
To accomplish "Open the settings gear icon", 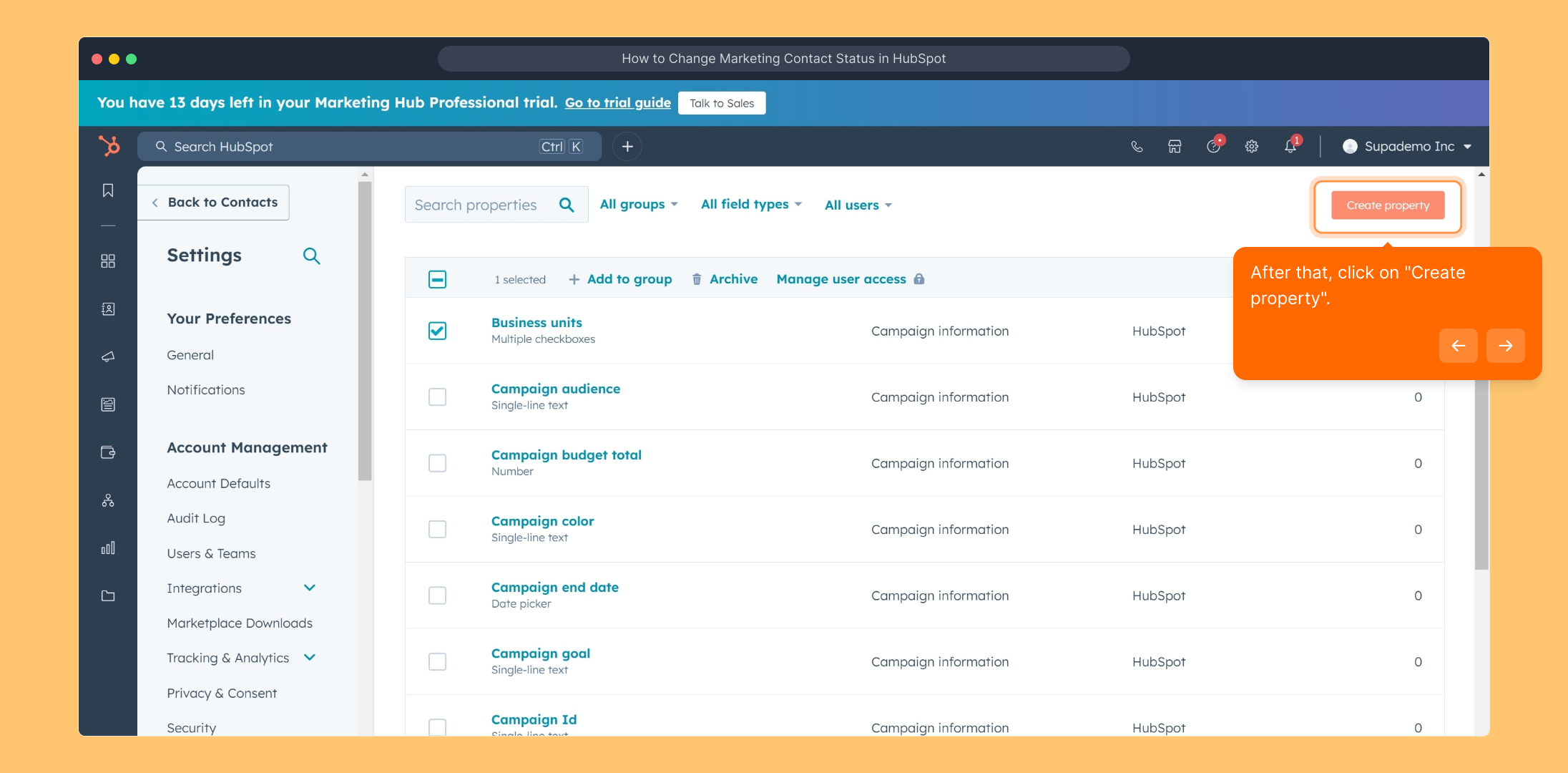I will tap(1252, 147).
